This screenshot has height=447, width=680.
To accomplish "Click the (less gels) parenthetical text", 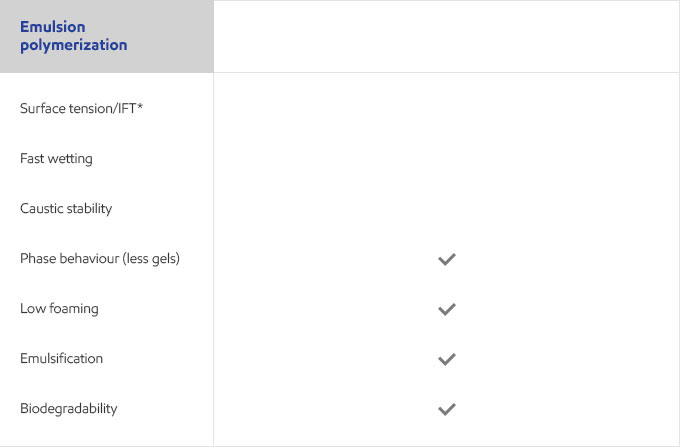I will pos(151,258).
